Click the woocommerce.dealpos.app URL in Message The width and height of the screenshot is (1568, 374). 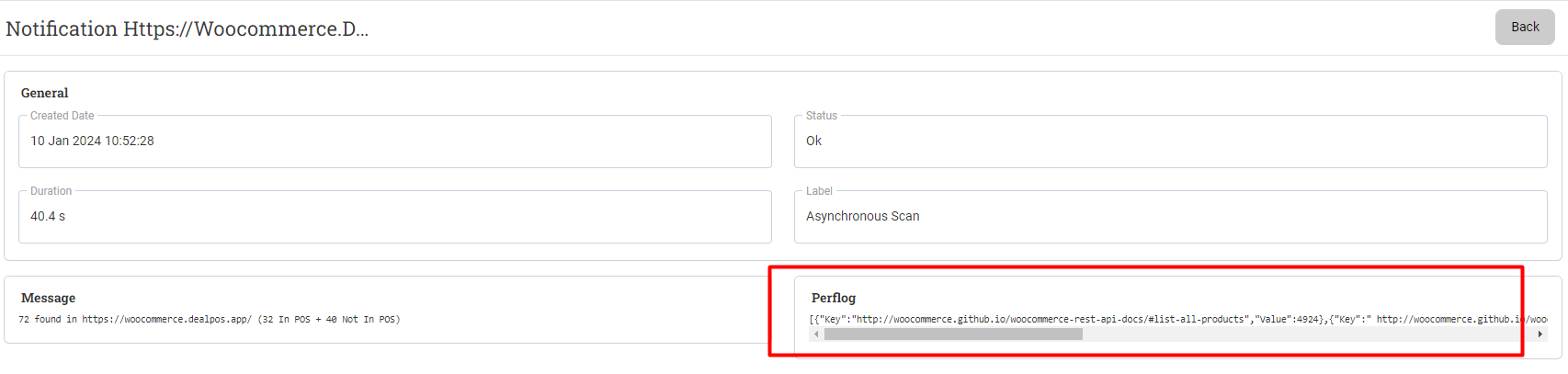click(166, 320)
